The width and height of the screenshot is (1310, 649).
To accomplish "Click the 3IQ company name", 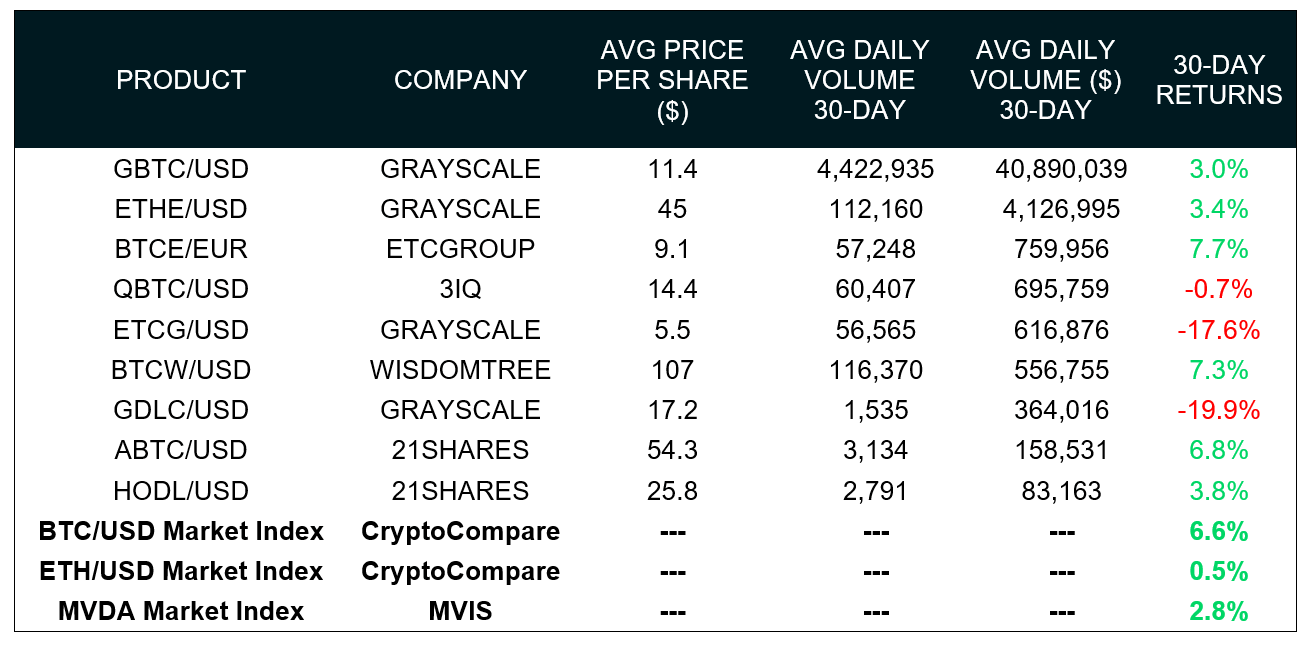I will click(460, 289).
